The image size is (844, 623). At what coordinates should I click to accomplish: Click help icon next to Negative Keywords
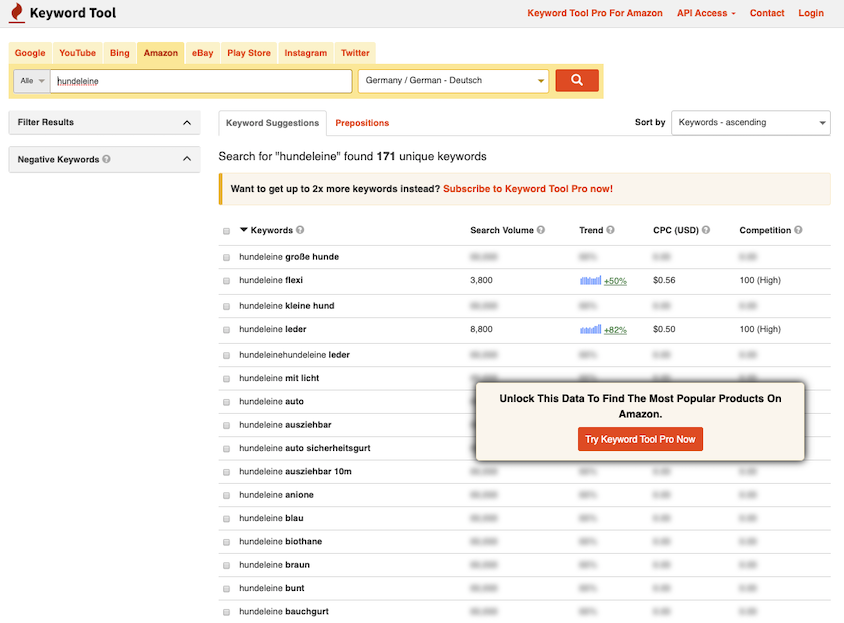point(107,160)
